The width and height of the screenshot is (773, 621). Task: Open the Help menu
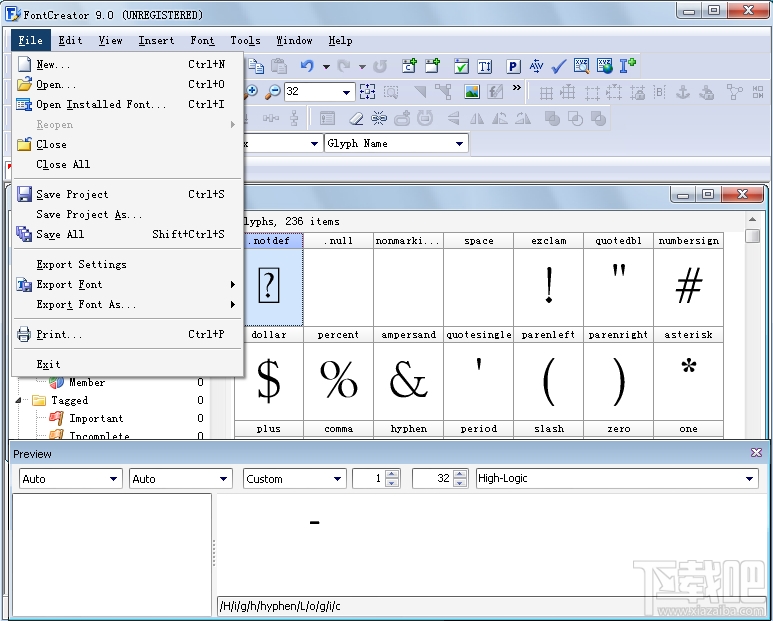(340, 40)
